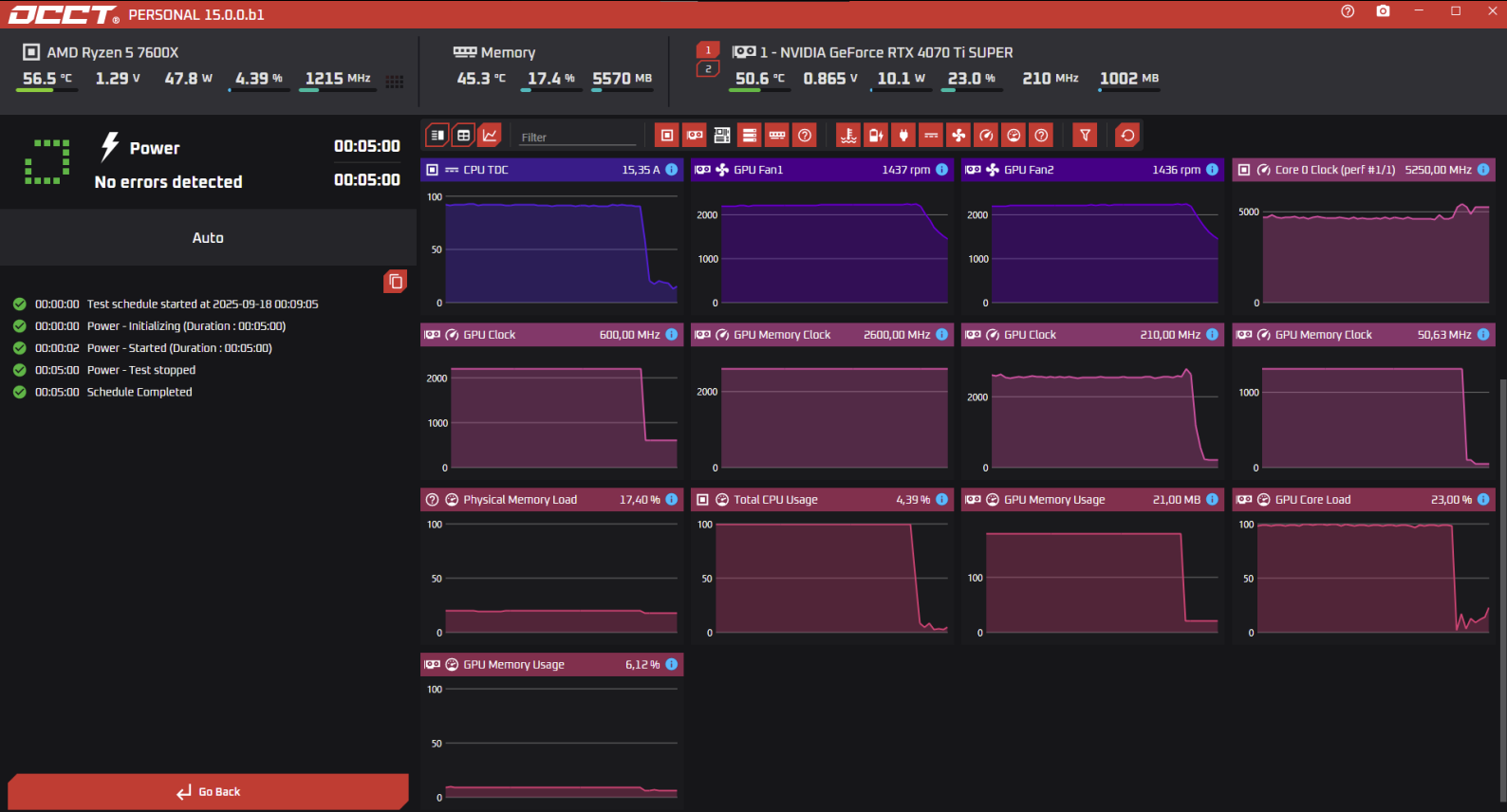Open info for 600,00 MHz GPU Clock graph

(672, 335)
